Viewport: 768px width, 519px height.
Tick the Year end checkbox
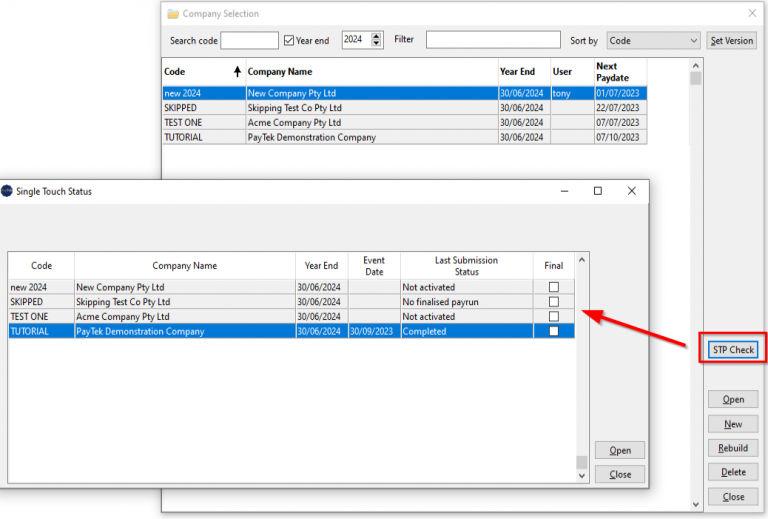[x=289, y=41]
